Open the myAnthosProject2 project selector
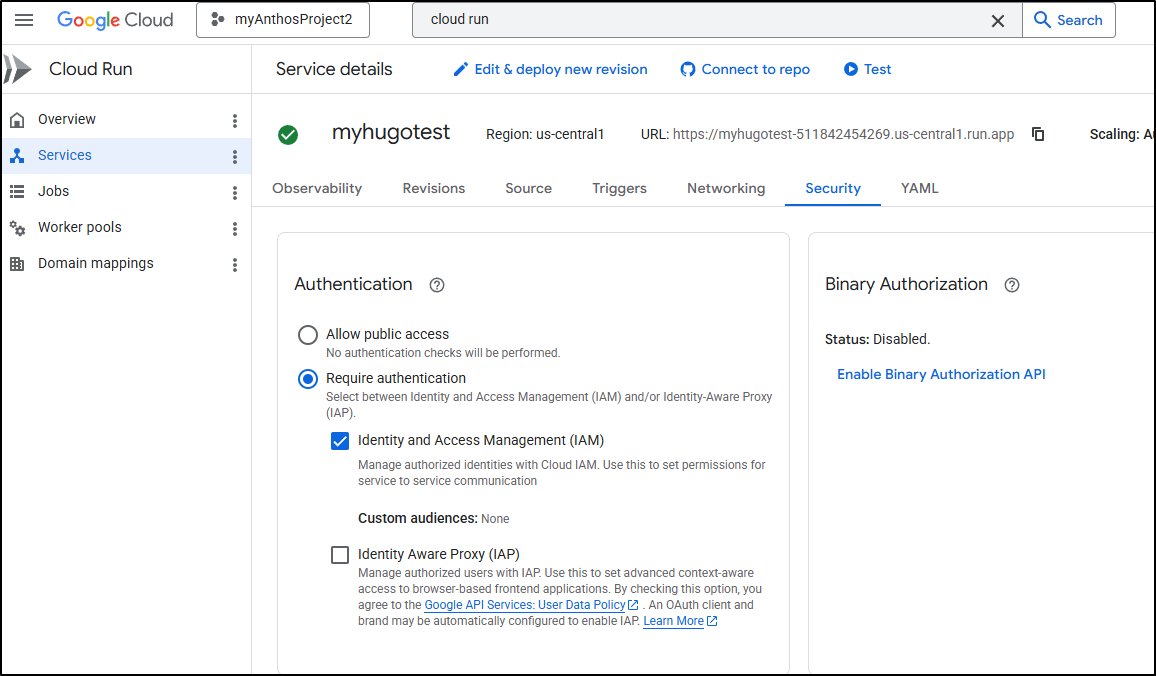The height and width of the screenshot is (676, 1156). click(282, 20)
